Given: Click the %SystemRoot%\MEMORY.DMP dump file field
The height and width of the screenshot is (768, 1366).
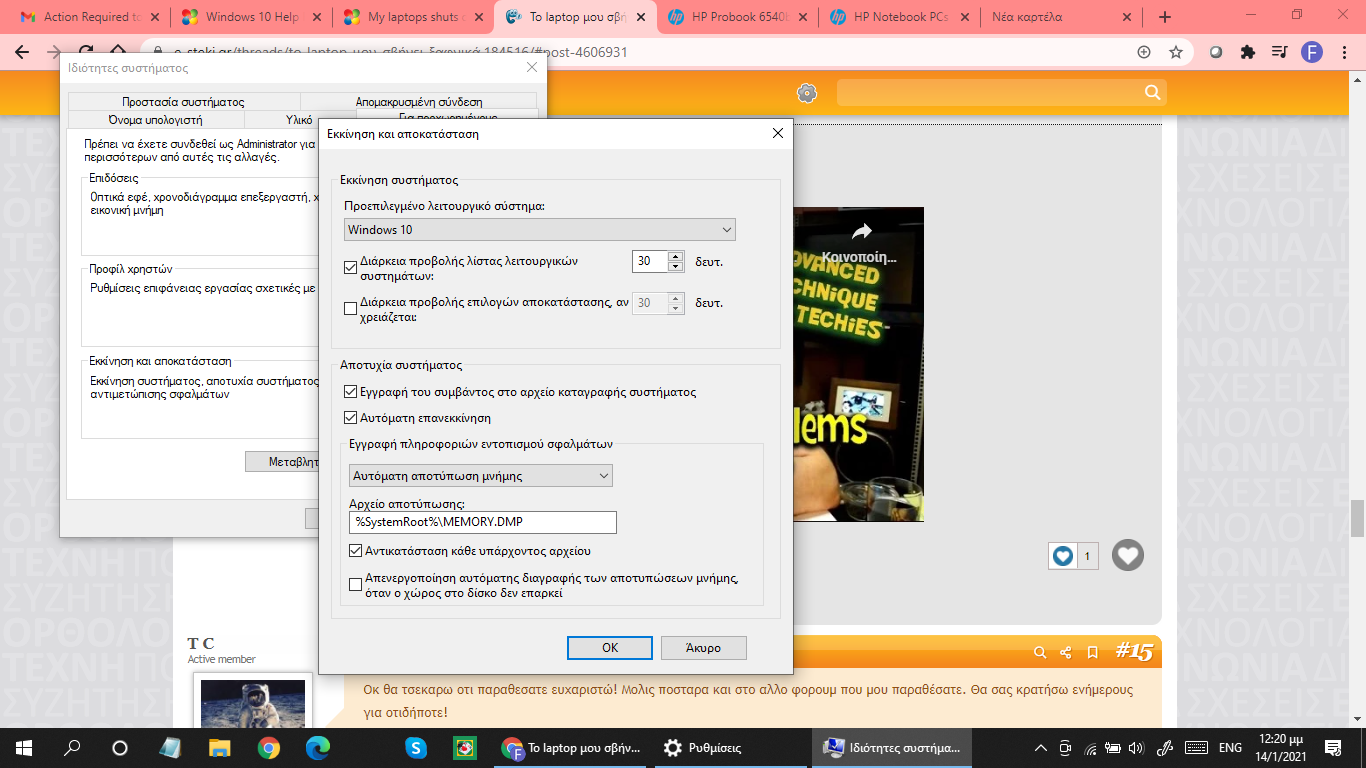Looking at the screenshot, I should (482, 522).
